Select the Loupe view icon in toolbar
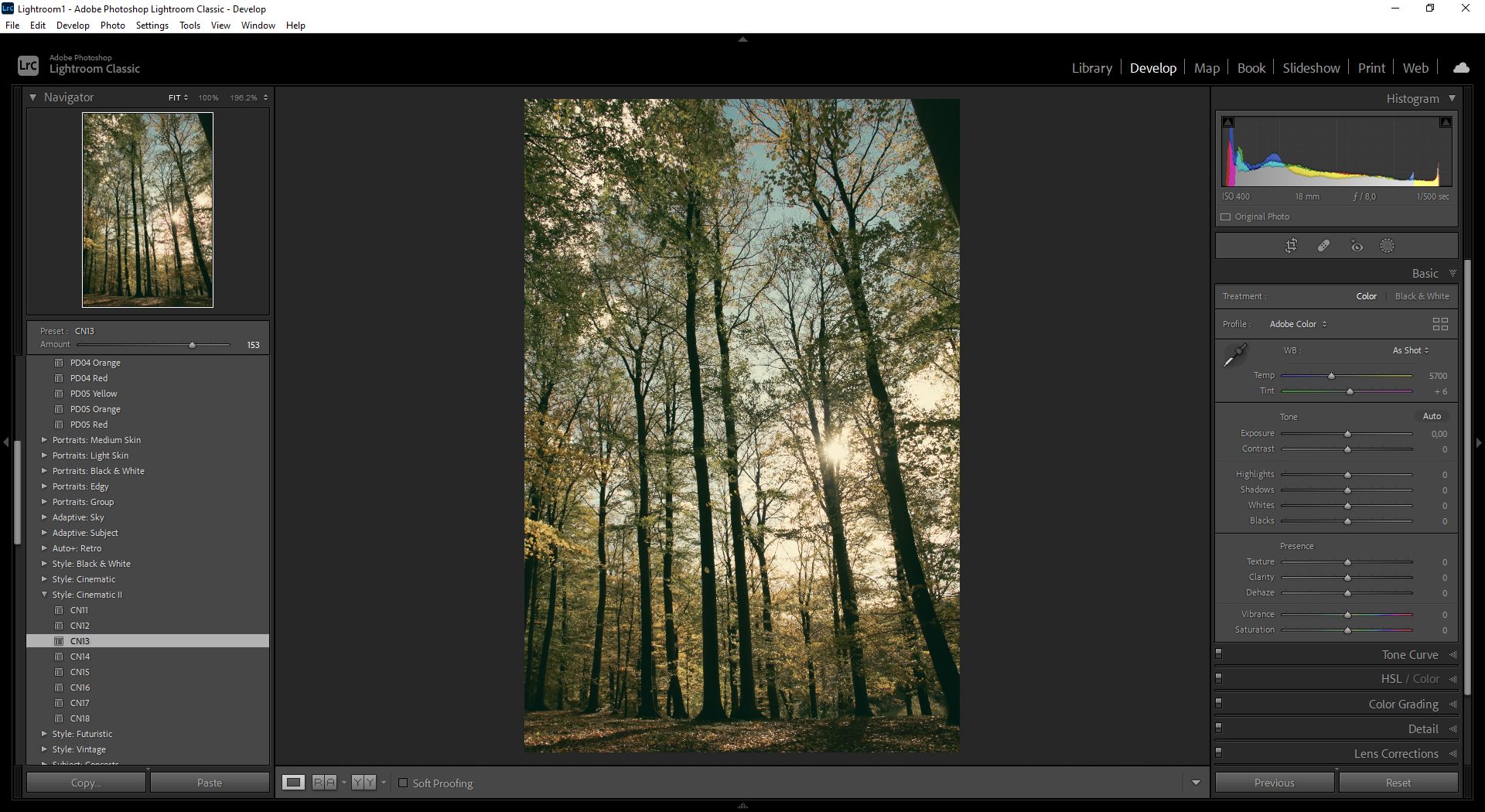The width and height of the screenshot is (1485, 812). 293,783
